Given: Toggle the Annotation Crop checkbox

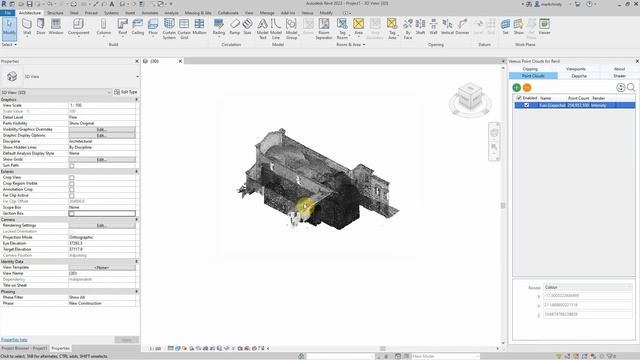Looking at the screenshot, I should pyautogui.click(x=72, y=189).
